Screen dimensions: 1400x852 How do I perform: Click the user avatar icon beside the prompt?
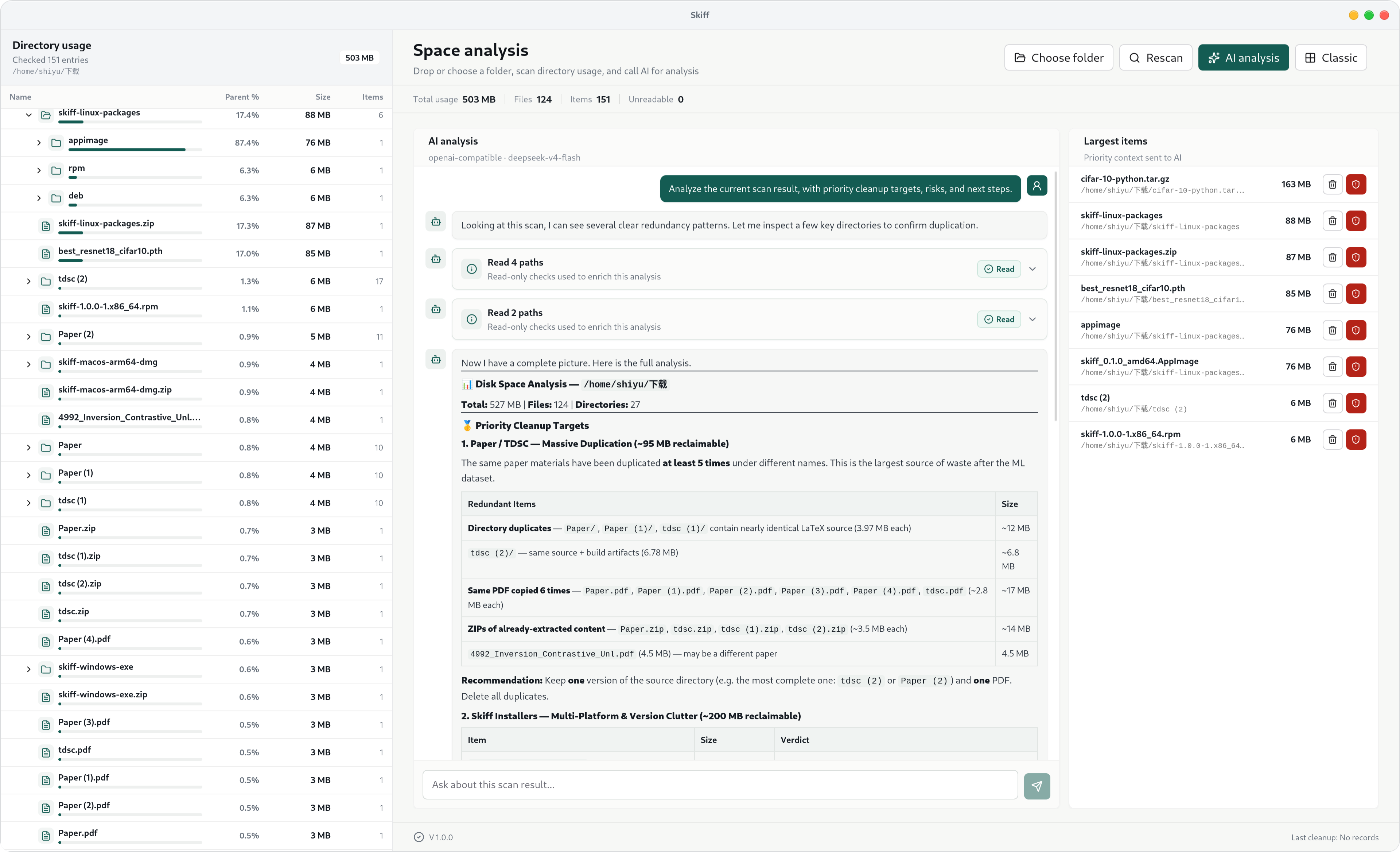[1037, 186]
